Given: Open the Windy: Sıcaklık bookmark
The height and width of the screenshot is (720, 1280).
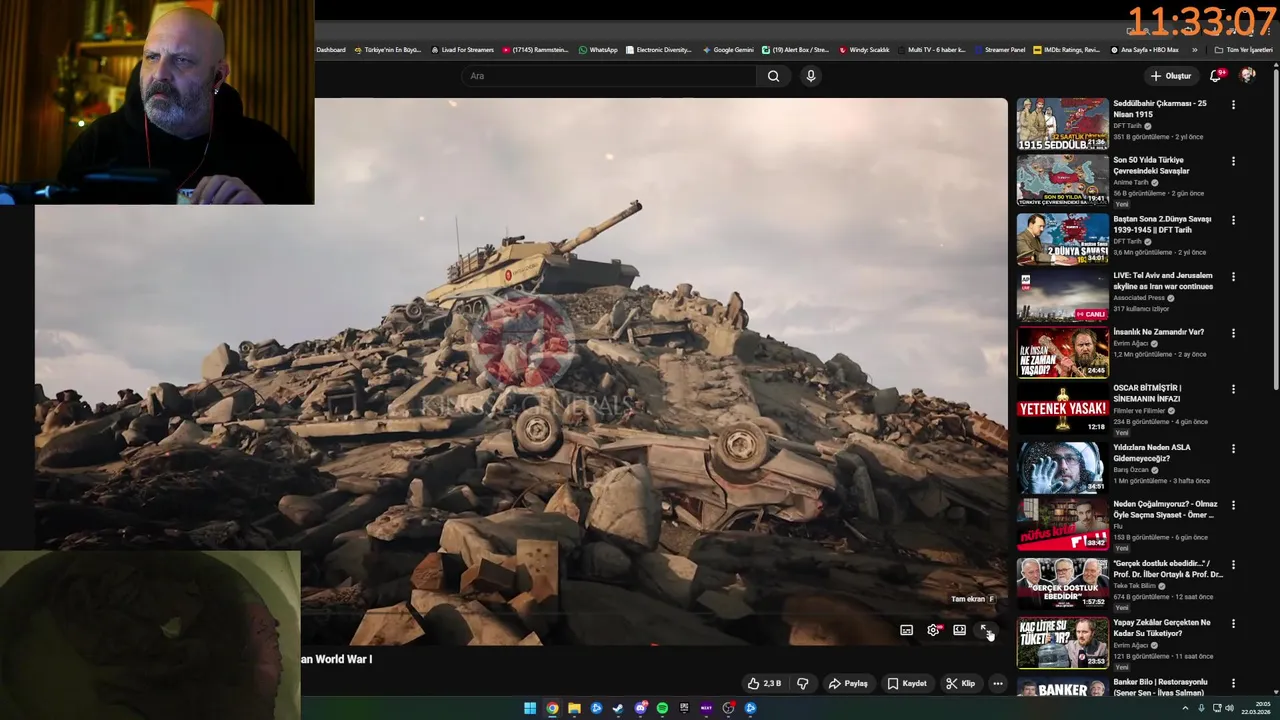Looking at the screenshot, I should coord(864,50).
